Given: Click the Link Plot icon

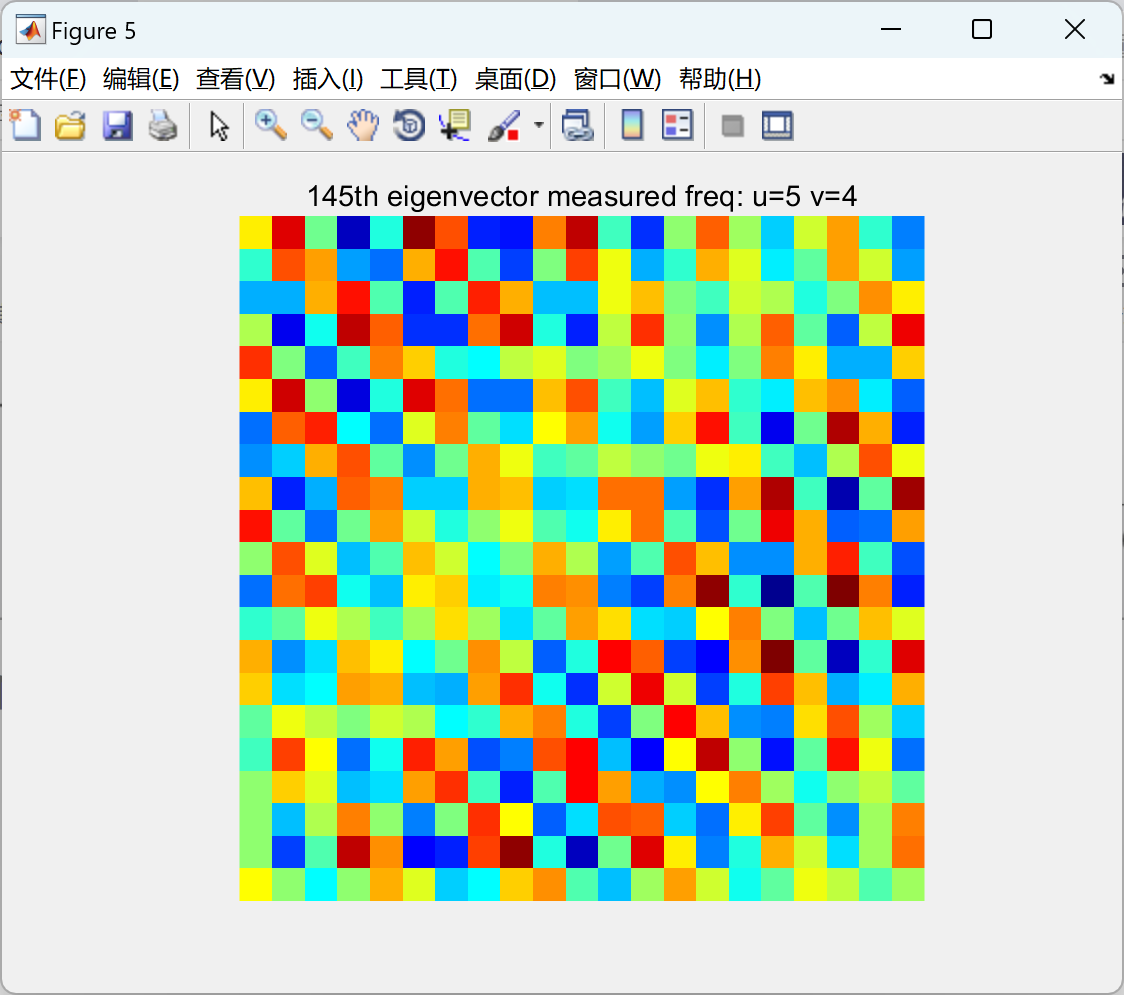Looking at the screenshot, I should (x=578, y=125).
